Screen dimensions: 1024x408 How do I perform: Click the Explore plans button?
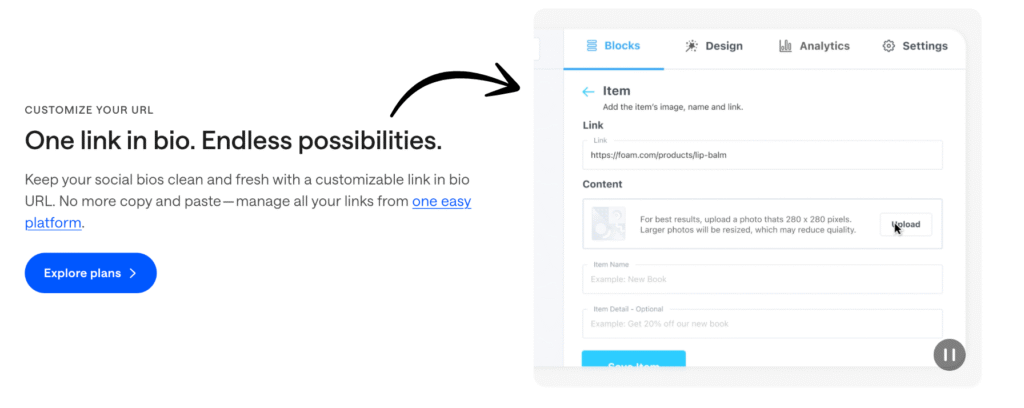point(91,273)
